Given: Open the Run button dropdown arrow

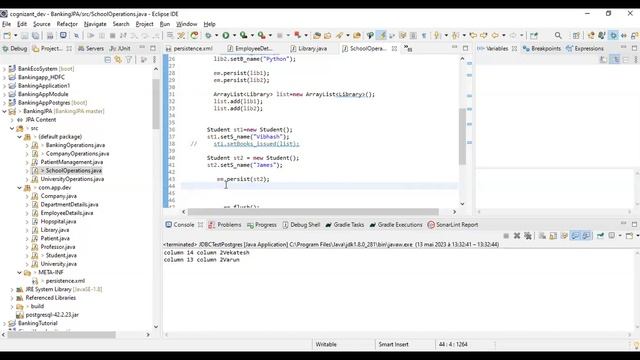Looking at the screenshot, I should pyautogui.click(x=234, y=36).
